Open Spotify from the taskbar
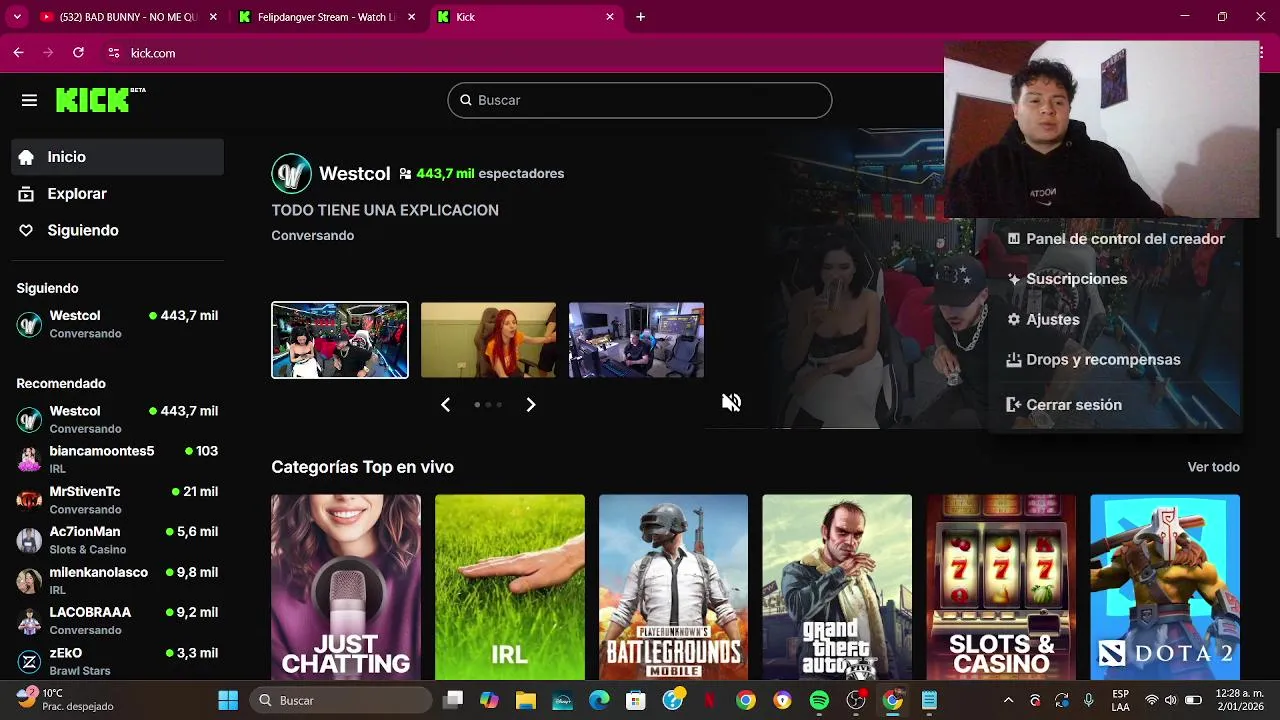This screenshot has height=720, width=1280. pos(819,700)
